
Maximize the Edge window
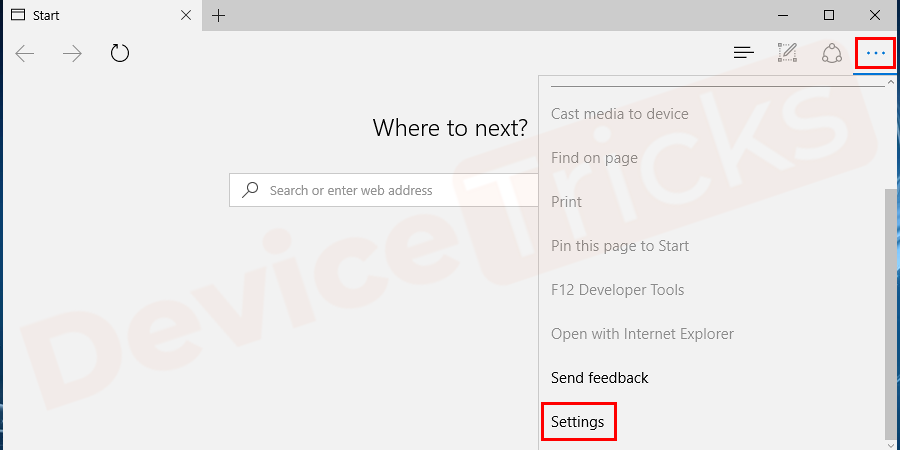click(x=829, y=15)
